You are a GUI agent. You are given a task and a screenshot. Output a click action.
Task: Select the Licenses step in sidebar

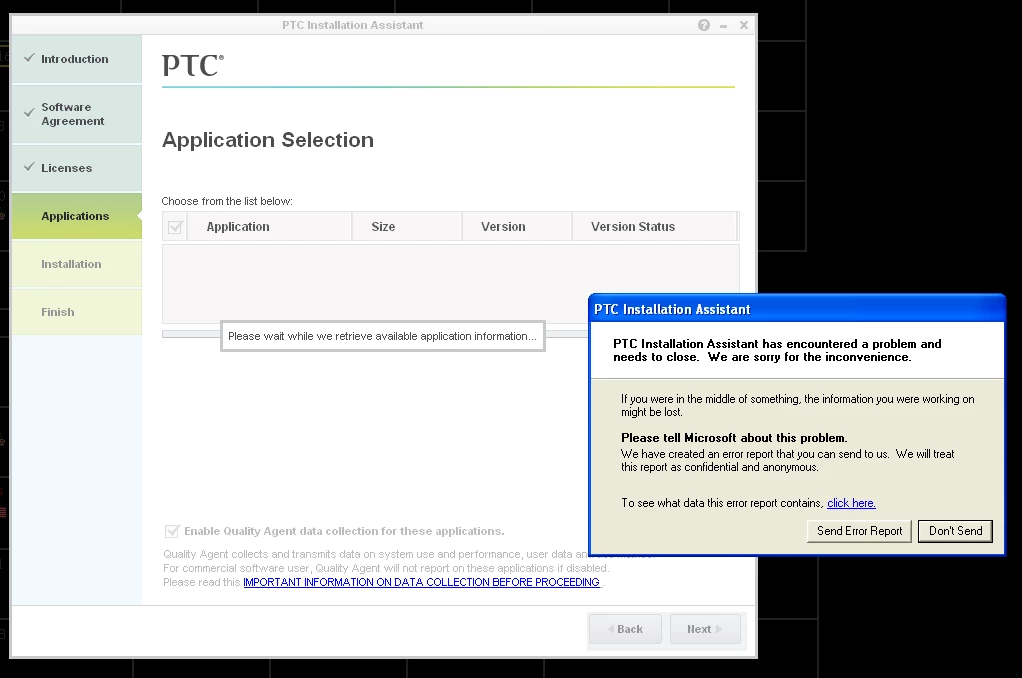77,168
